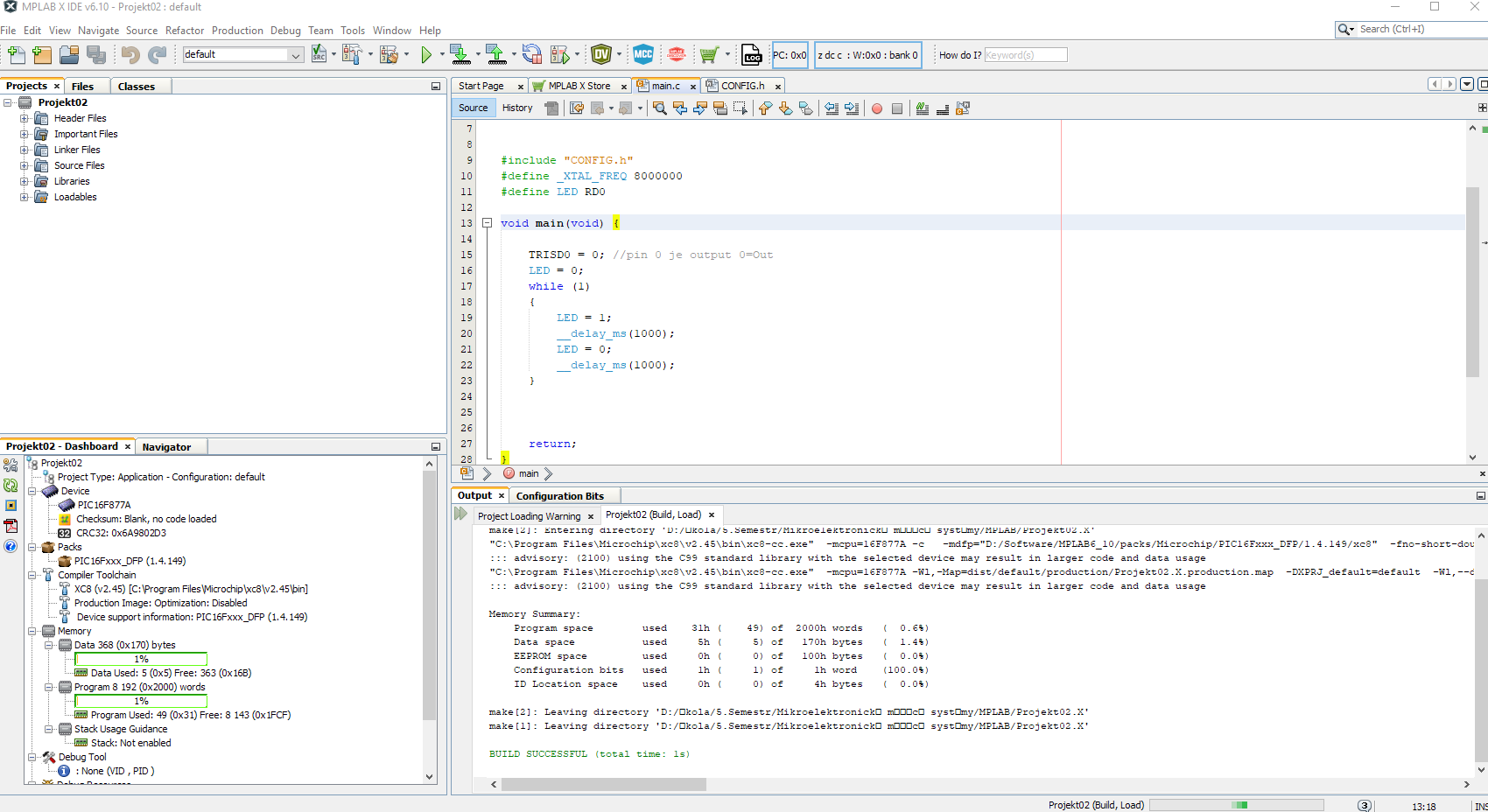This screenshot has width=1488, height=812.
Task: Switch to the CONFIG.h editor tab
Action: [x=742, y=86]
